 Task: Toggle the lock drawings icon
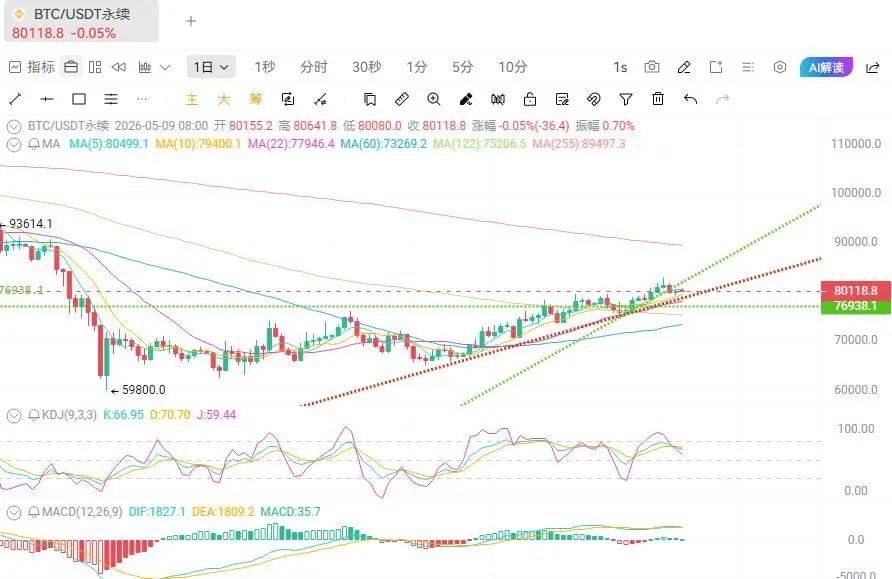[x=530, y=100]
